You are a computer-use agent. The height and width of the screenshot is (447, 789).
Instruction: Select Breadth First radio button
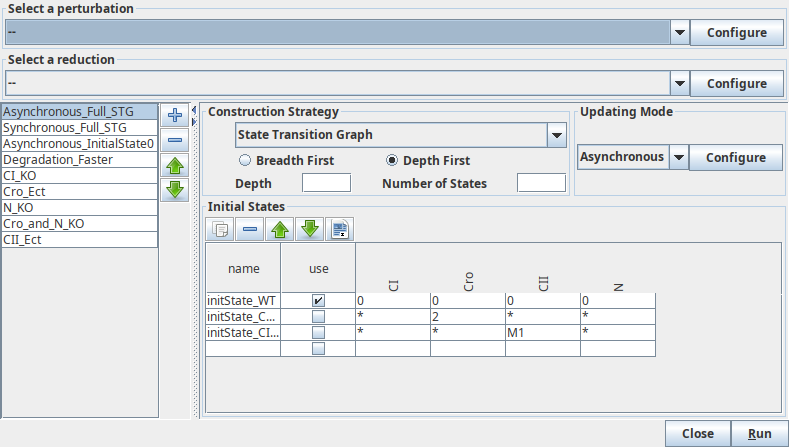click(286, 161)
